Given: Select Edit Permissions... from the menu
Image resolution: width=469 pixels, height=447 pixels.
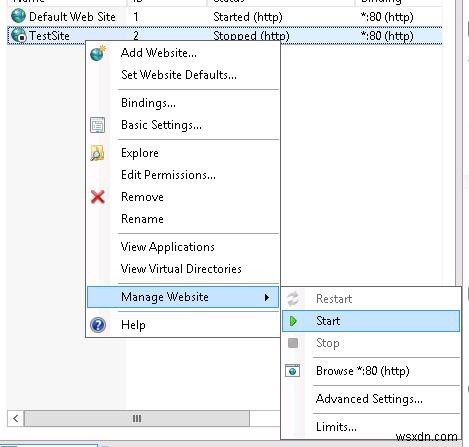Looking at the screenshot, I should tap(168, 175).
